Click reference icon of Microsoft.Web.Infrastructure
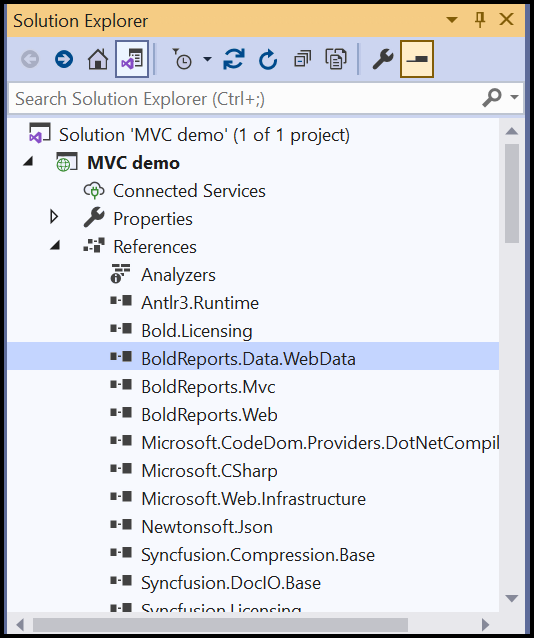This screenshot has width=534, height=638. 121,497
